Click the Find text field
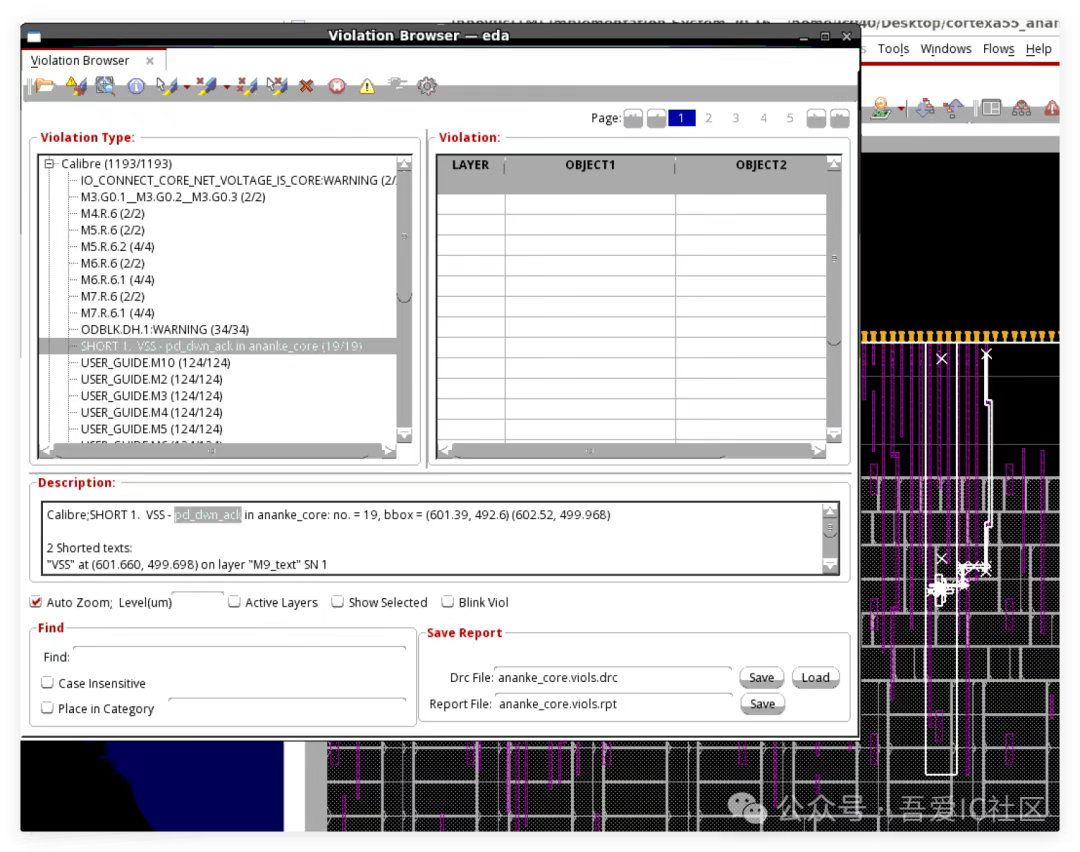 [x=240, y=657]
